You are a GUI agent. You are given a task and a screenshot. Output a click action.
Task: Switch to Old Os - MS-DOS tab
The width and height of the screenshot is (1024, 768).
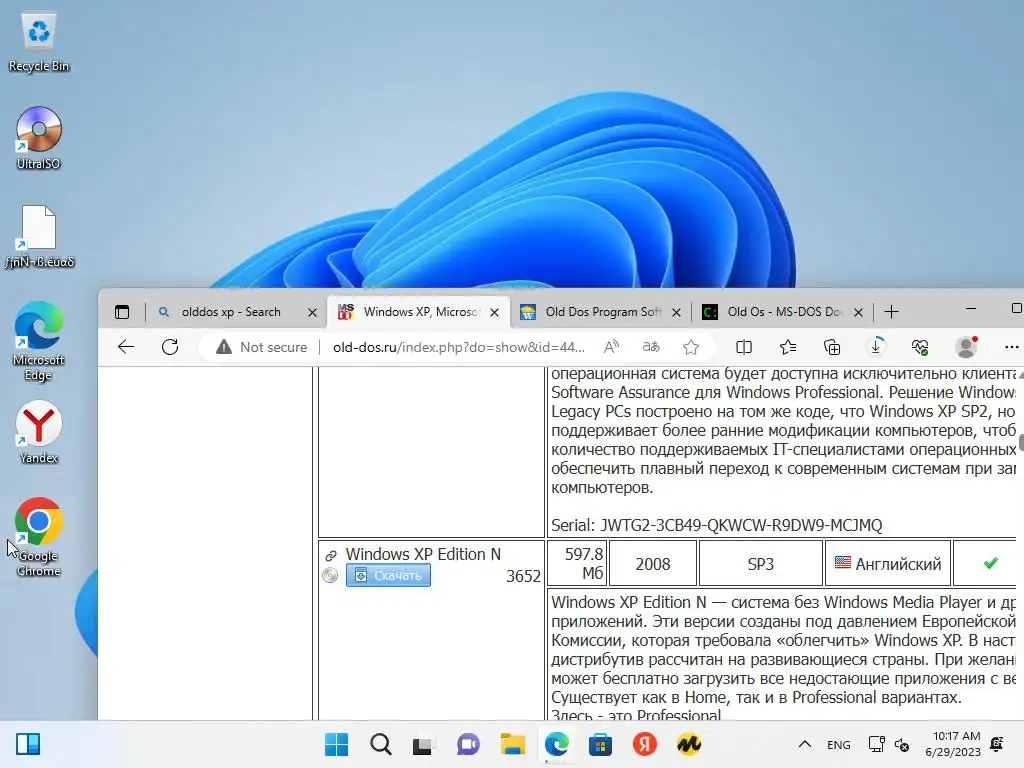pos(784,312)
